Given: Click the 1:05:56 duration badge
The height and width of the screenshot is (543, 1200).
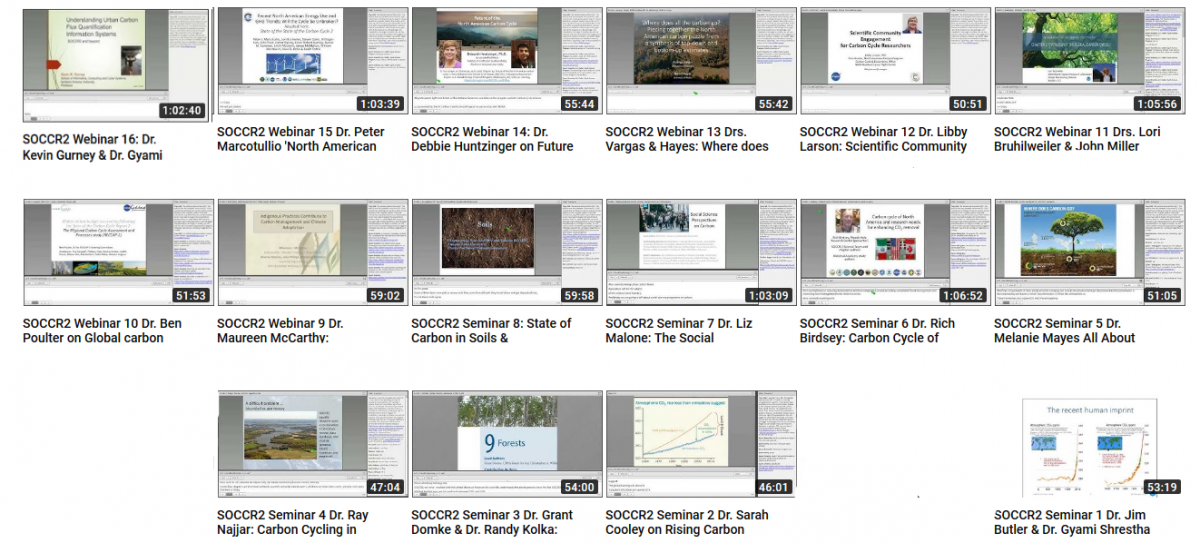Looking at the screenshot, I should [1156, 104].
